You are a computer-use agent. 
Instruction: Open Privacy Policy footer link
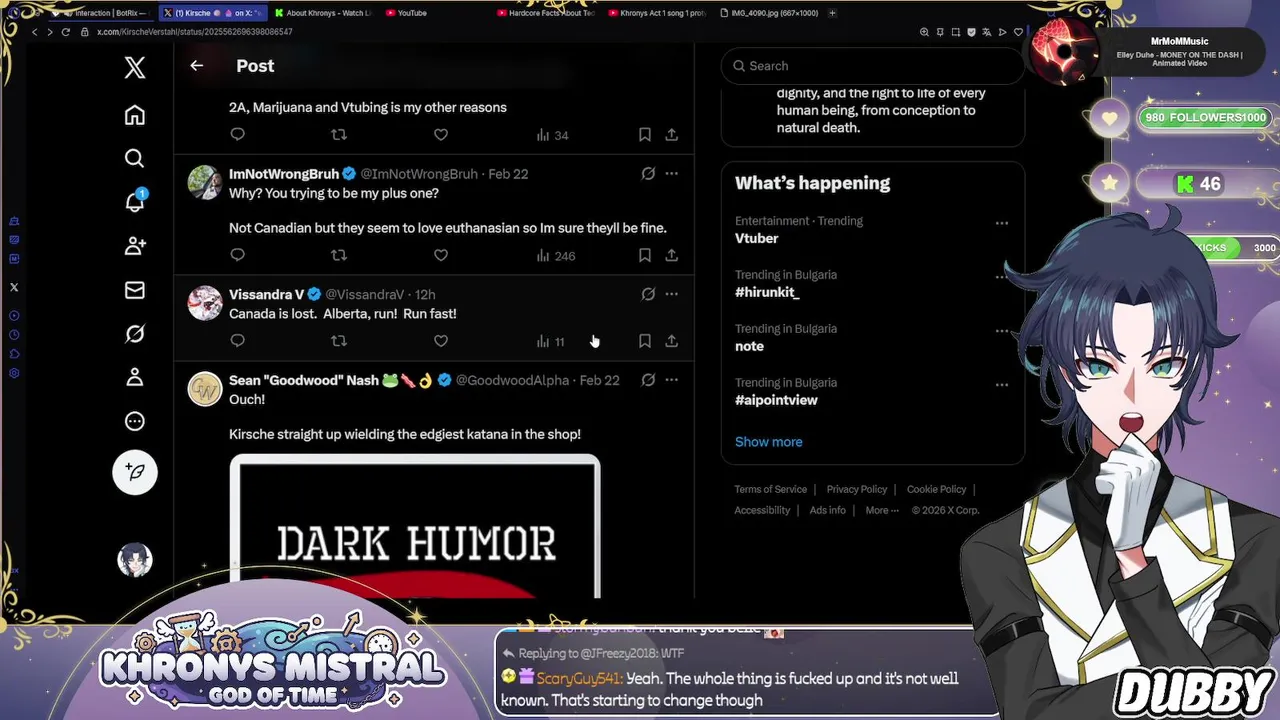click(857, 489)
